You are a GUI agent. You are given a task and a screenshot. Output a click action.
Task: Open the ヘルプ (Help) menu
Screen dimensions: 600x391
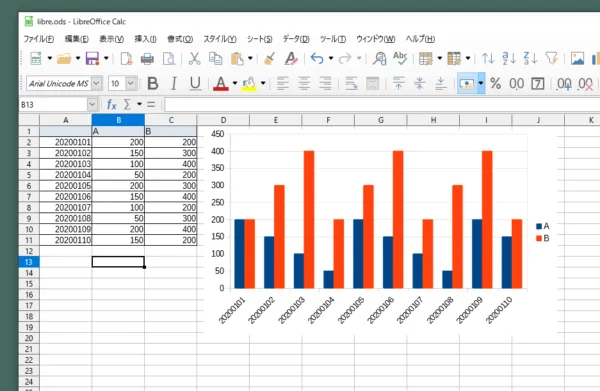tap(420, 39)
